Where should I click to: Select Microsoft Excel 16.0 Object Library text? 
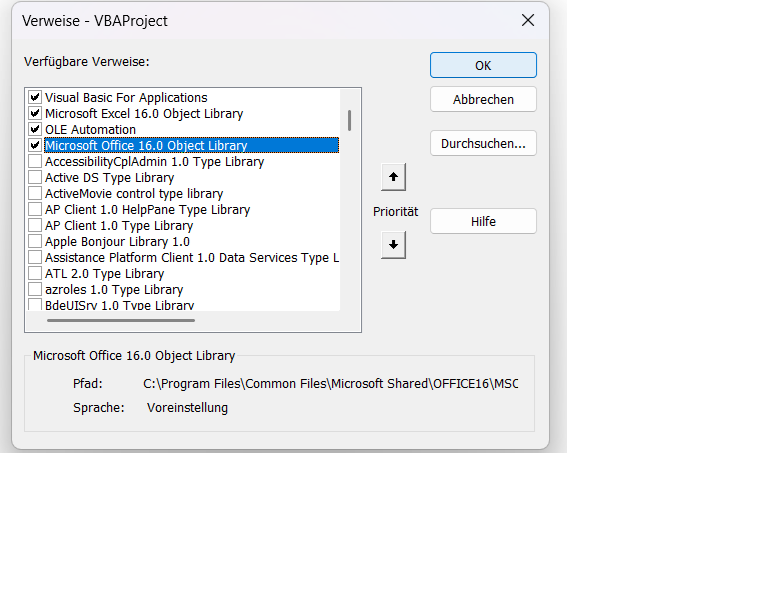click(x=144, y=113)
